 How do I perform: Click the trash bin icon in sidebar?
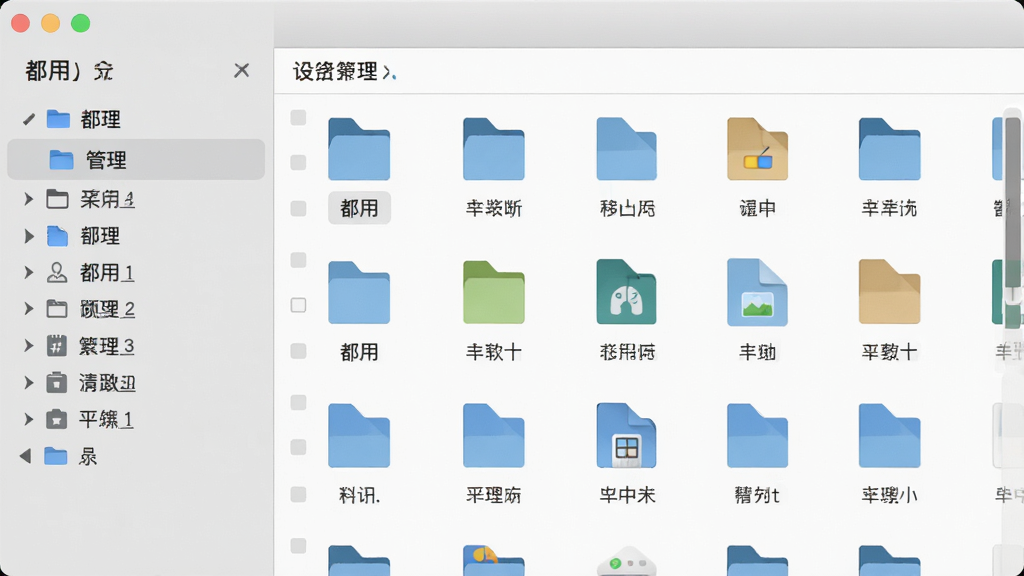tap(57, 382)
